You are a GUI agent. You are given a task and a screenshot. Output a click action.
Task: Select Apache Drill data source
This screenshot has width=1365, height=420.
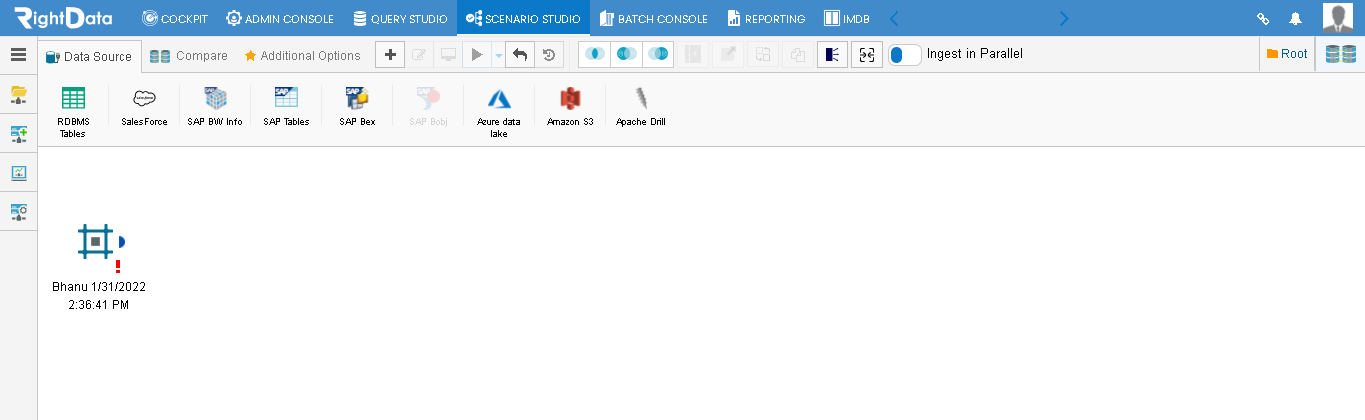(641, 107)
